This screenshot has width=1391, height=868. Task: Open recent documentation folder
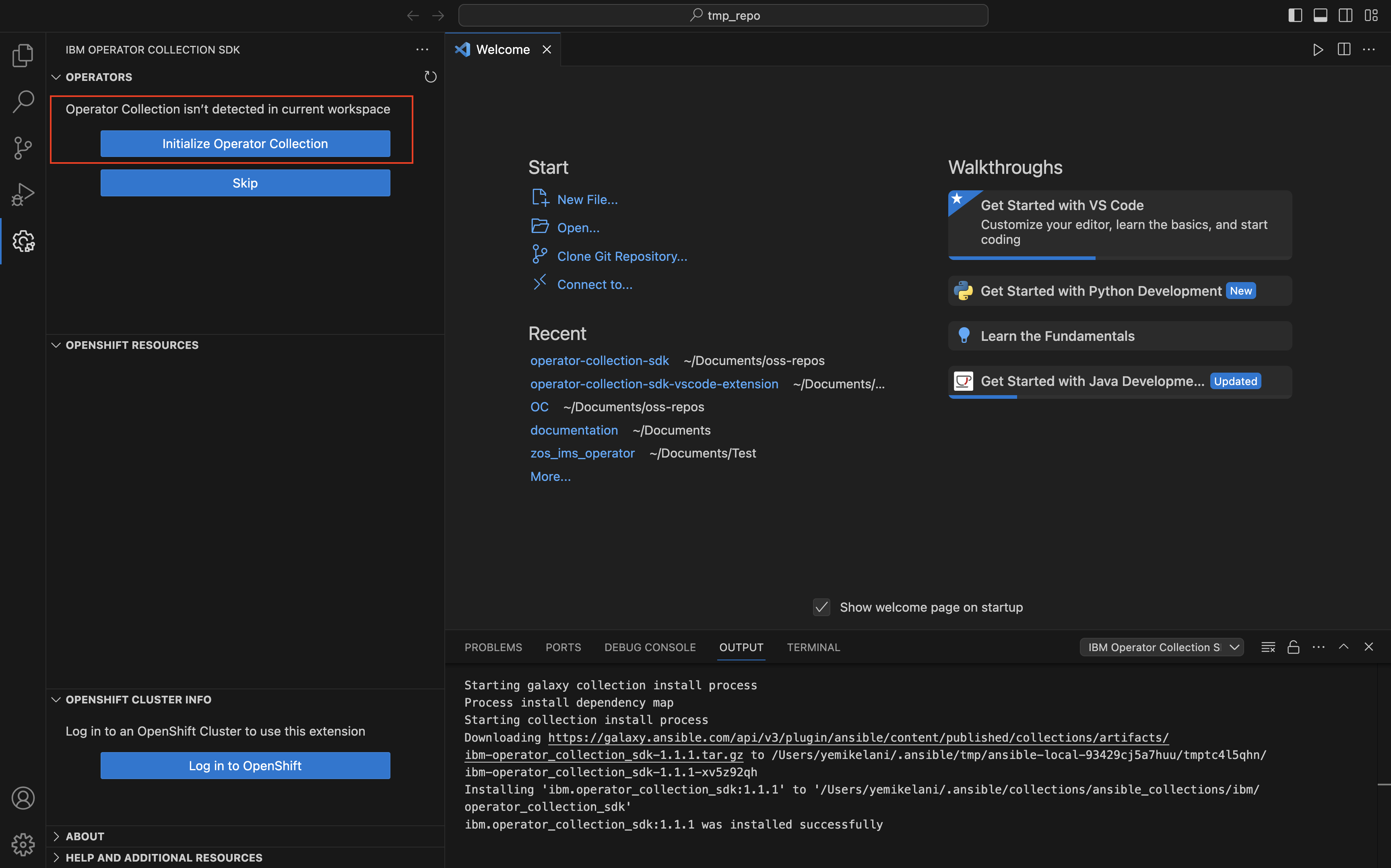pyautogui.click(x=574, y=431)
